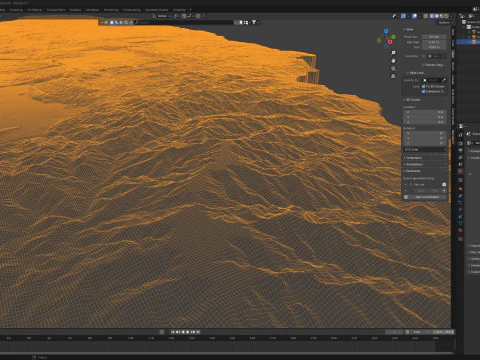Click the 3D Cursor Location X field
The width and height of the screenshot is (480, 360).
click(425, 112)
